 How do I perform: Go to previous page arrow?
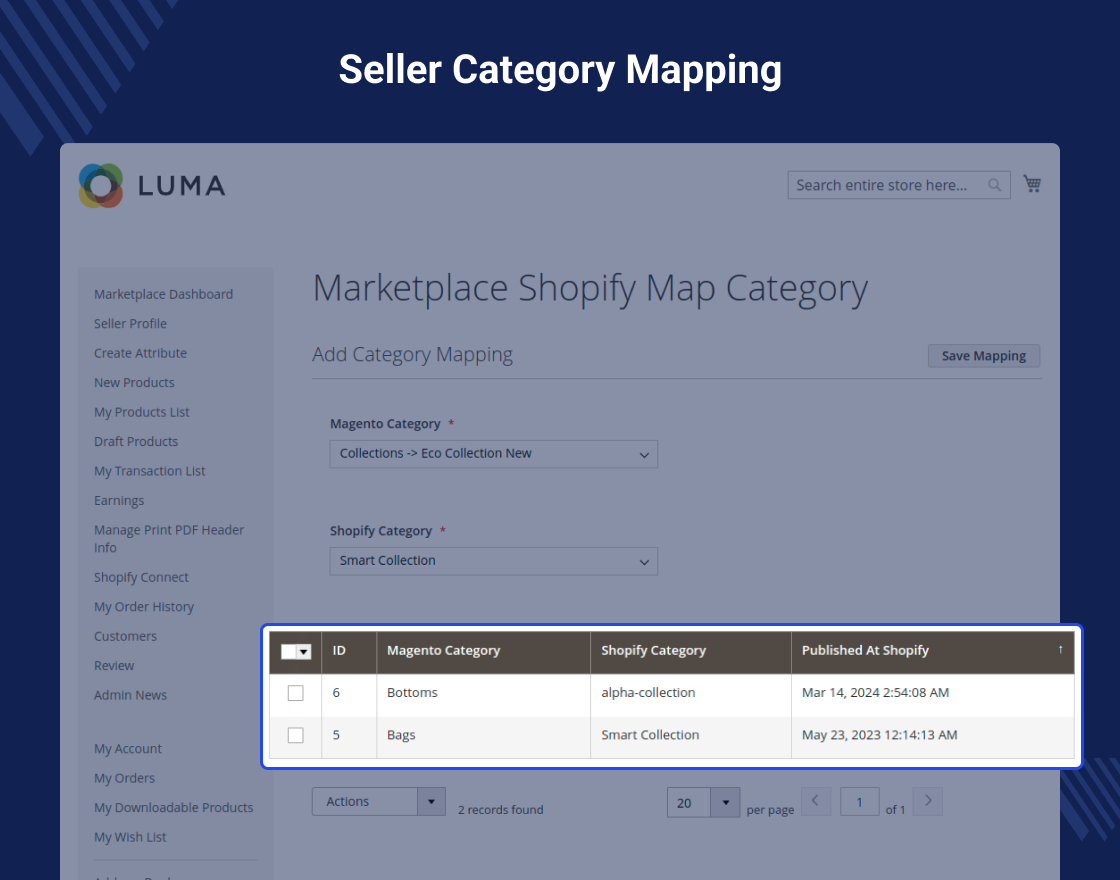coord(816,801)
